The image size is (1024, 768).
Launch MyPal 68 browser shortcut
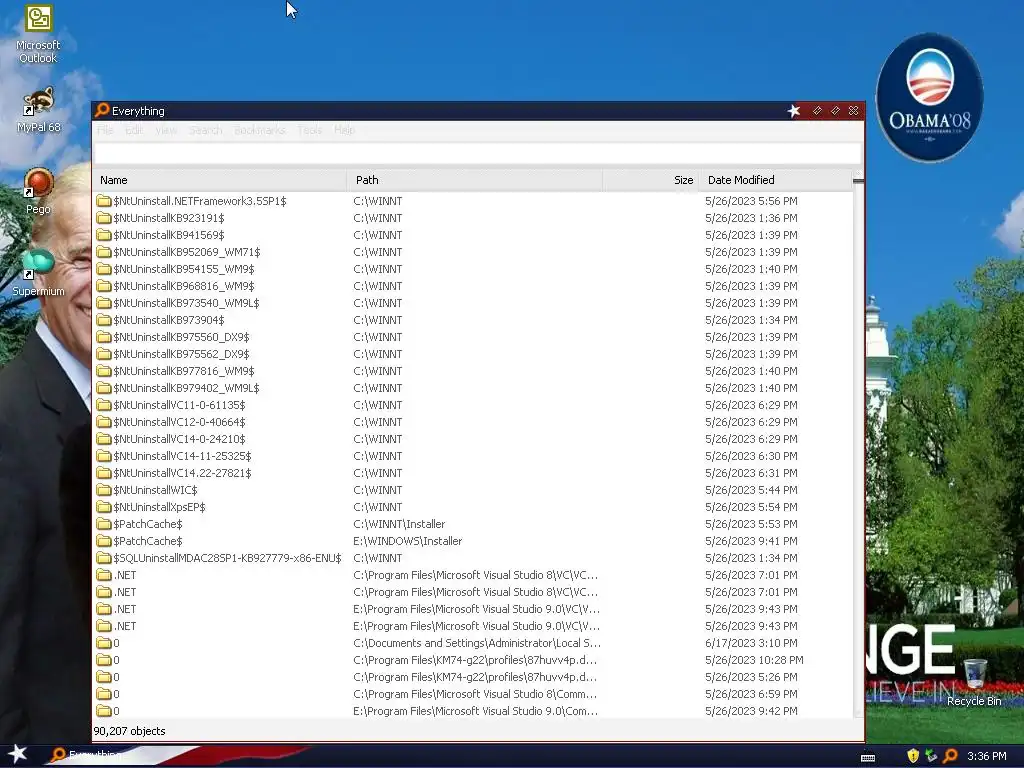tap(38, 110)
